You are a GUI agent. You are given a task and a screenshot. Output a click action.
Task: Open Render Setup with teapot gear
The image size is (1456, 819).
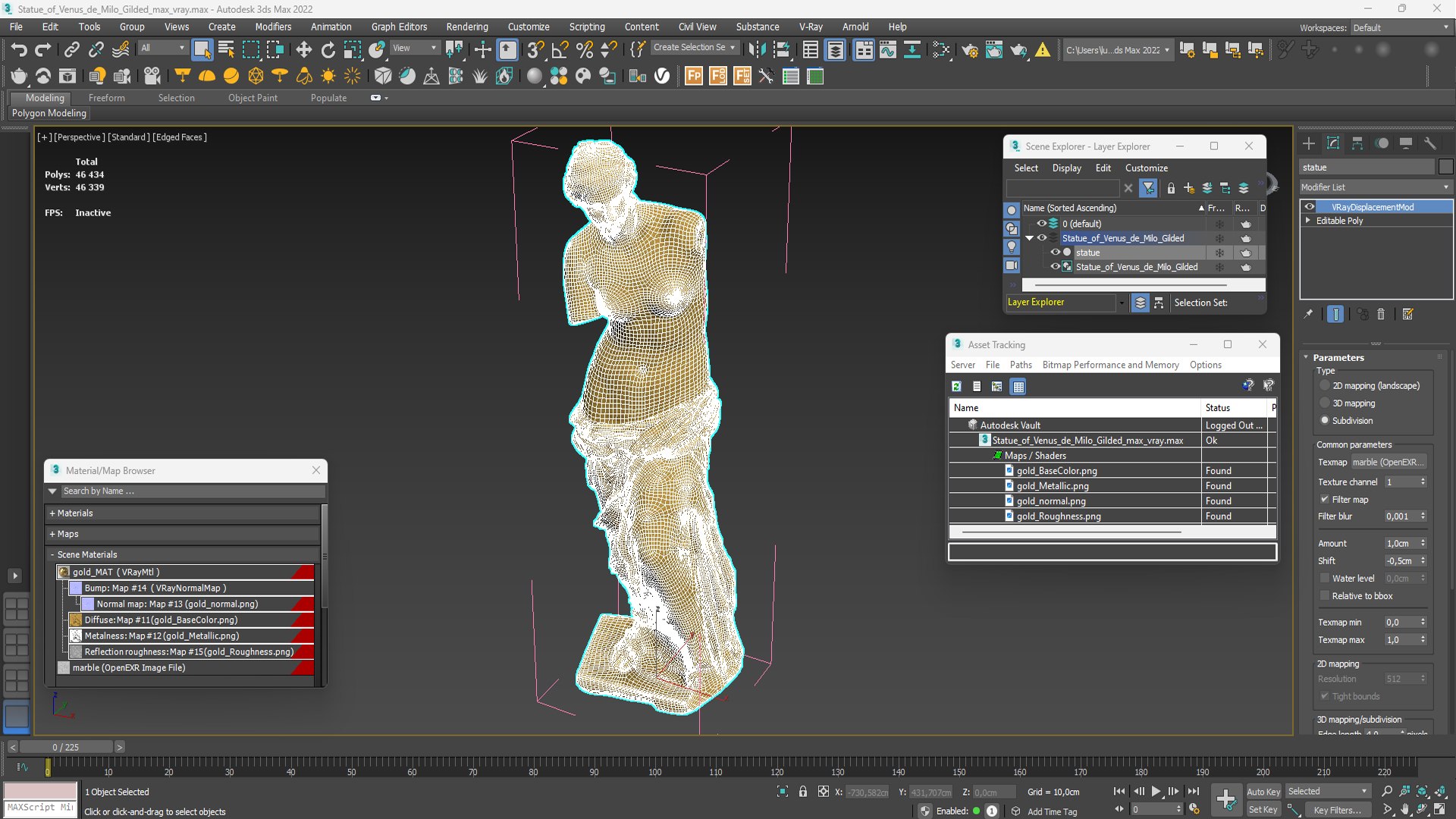(x=969, y=50)
